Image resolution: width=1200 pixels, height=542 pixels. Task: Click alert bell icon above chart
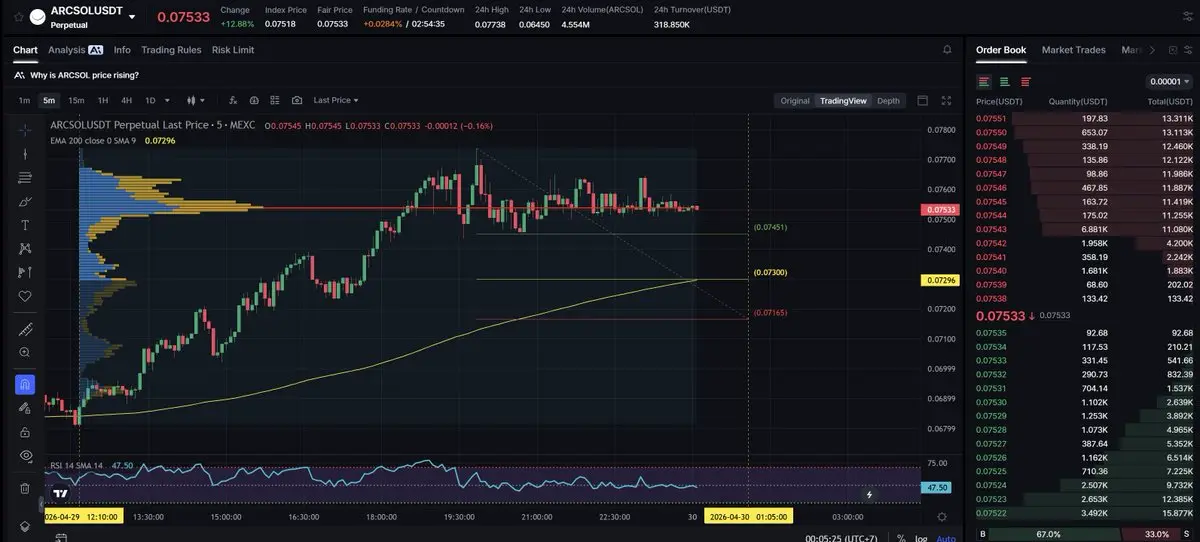click(x=947, y=49)
